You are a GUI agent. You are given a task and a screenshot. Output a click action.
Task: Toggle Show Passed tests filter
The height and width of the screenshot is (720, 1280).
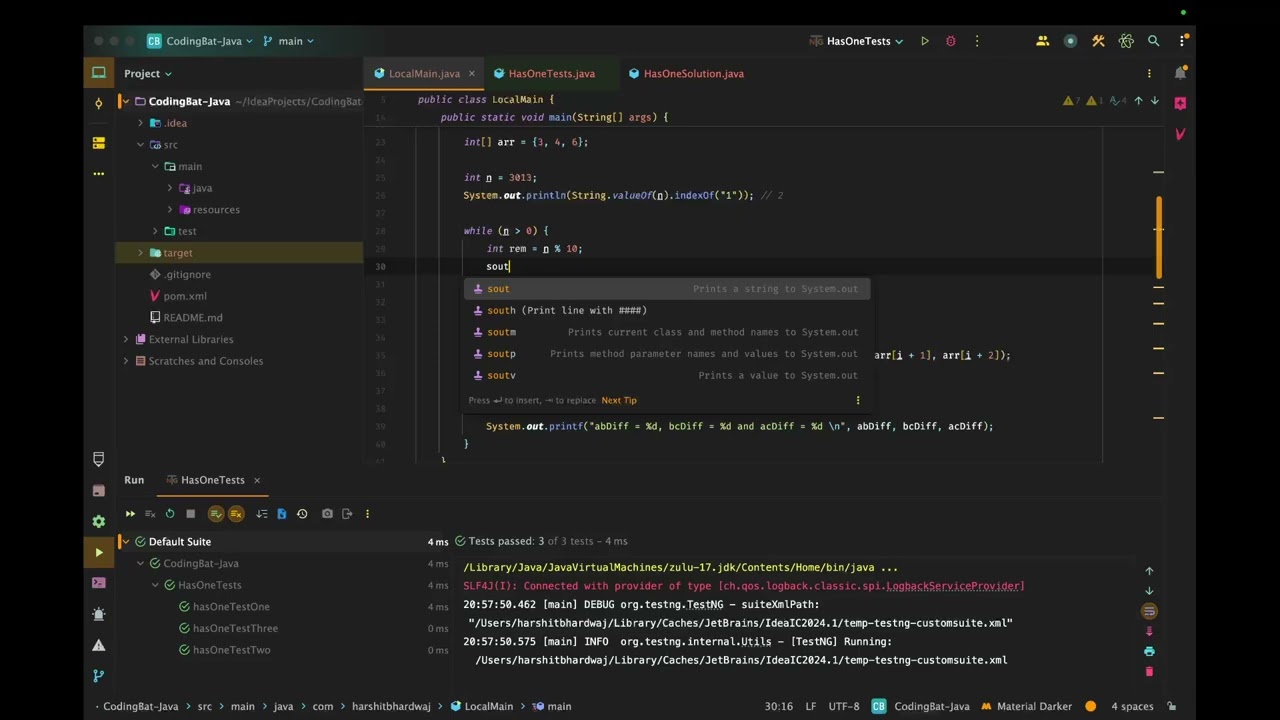pyautogui.click(x=216, y=514)
